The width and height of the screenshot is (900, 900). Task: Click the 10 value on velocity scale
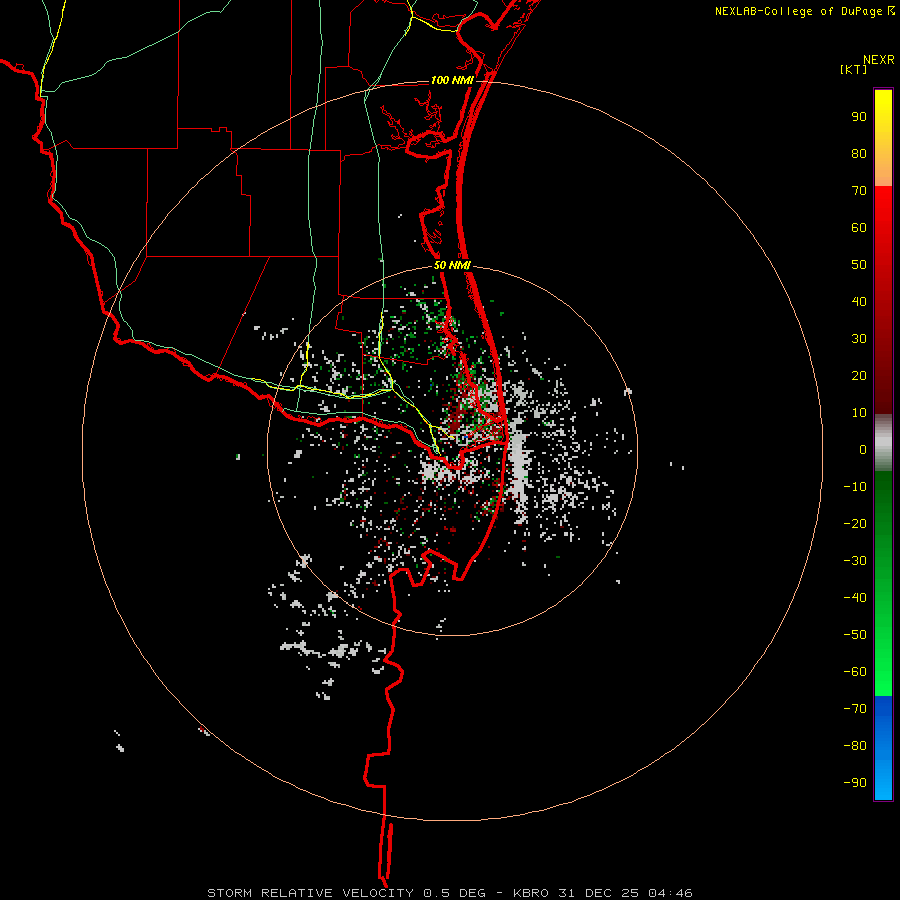[859, 413]
